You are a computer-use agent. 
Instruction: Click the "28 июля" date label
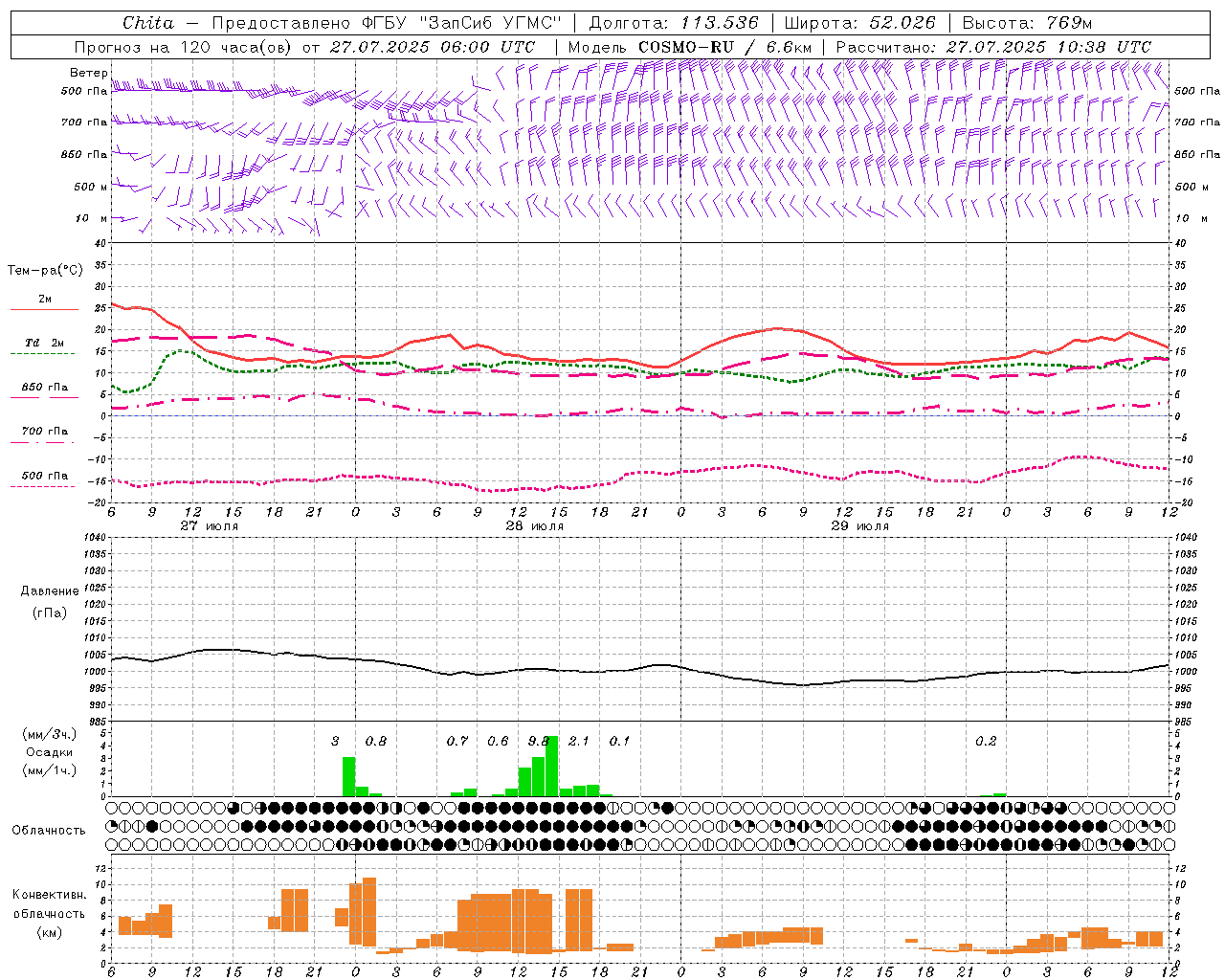point(535,526)
